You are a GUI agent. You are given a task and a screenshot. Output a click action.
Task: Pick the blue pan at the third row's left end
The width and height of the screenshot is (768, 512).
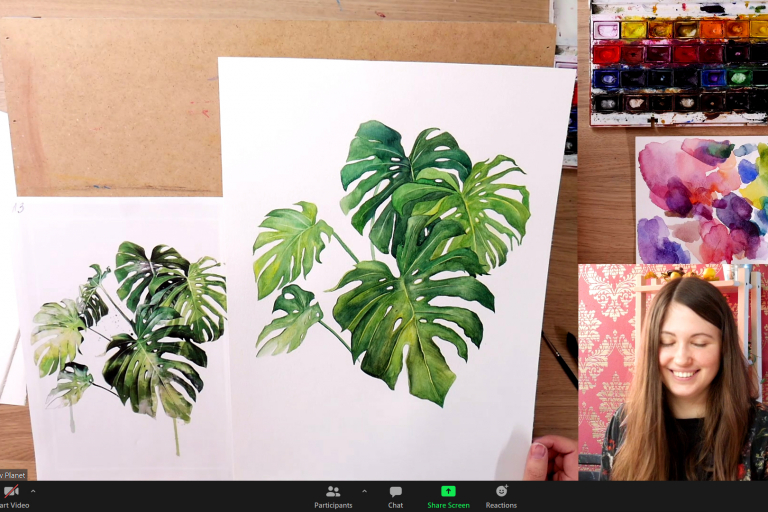click(606, 78)
